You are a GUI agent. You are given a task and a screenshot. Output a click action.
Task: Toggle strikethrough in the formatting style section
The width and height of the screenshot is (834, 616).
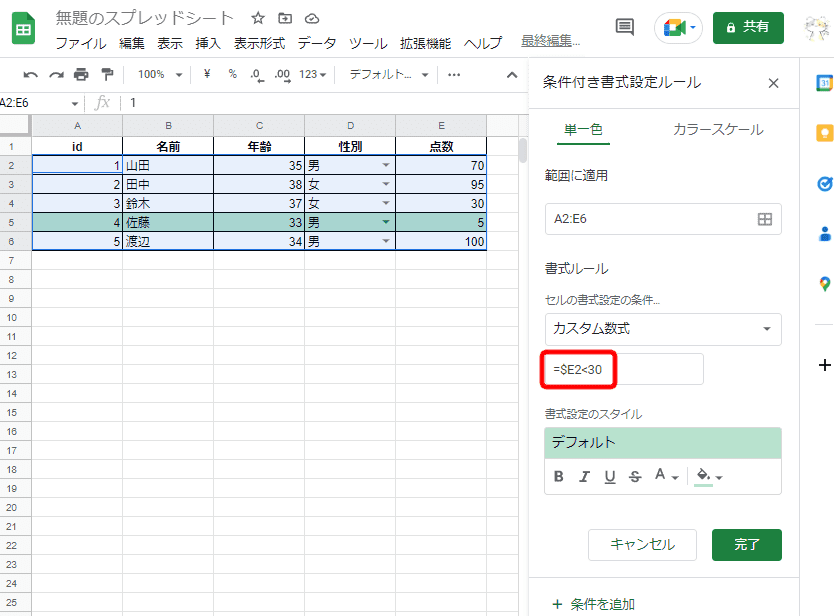(x=633, y=476)
